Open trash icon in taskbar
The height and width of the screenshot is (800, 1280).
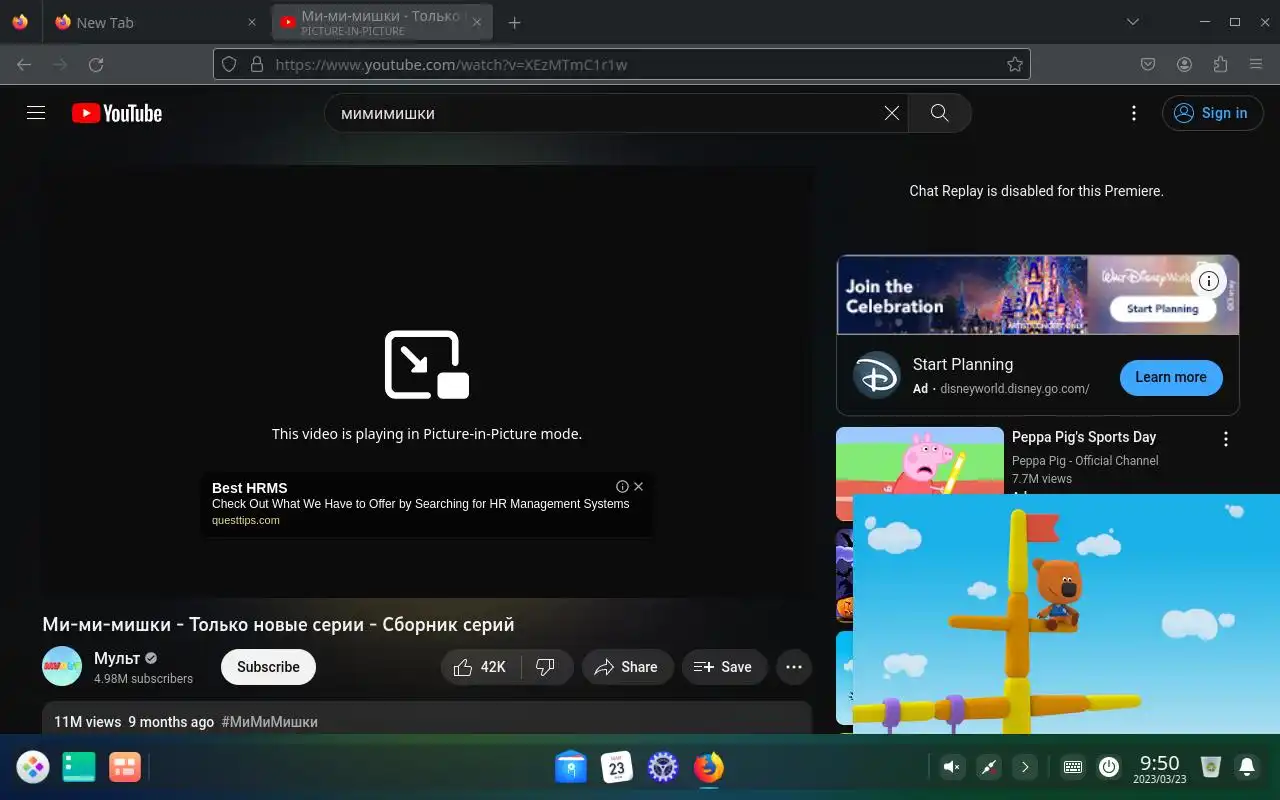1211,767
